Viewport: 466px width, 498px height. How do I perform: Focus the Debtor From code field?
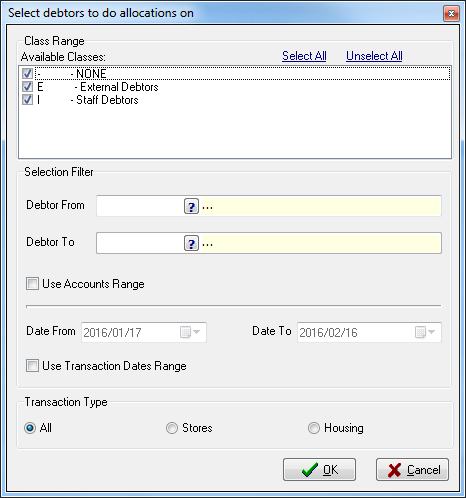(140, 206)
